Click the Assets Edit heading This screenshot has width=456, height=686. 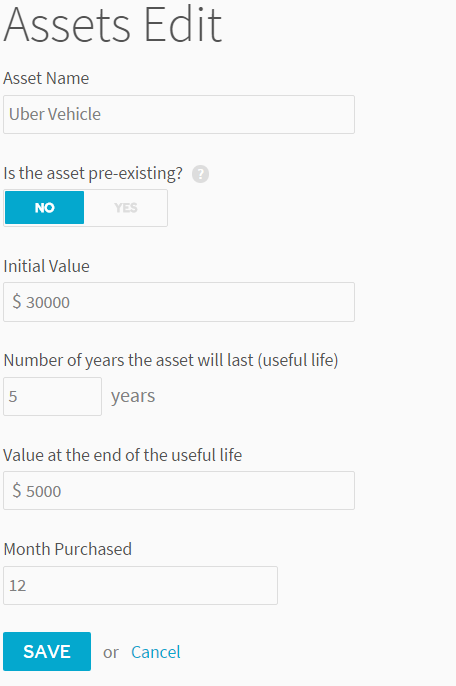click(x=113, y=25)
